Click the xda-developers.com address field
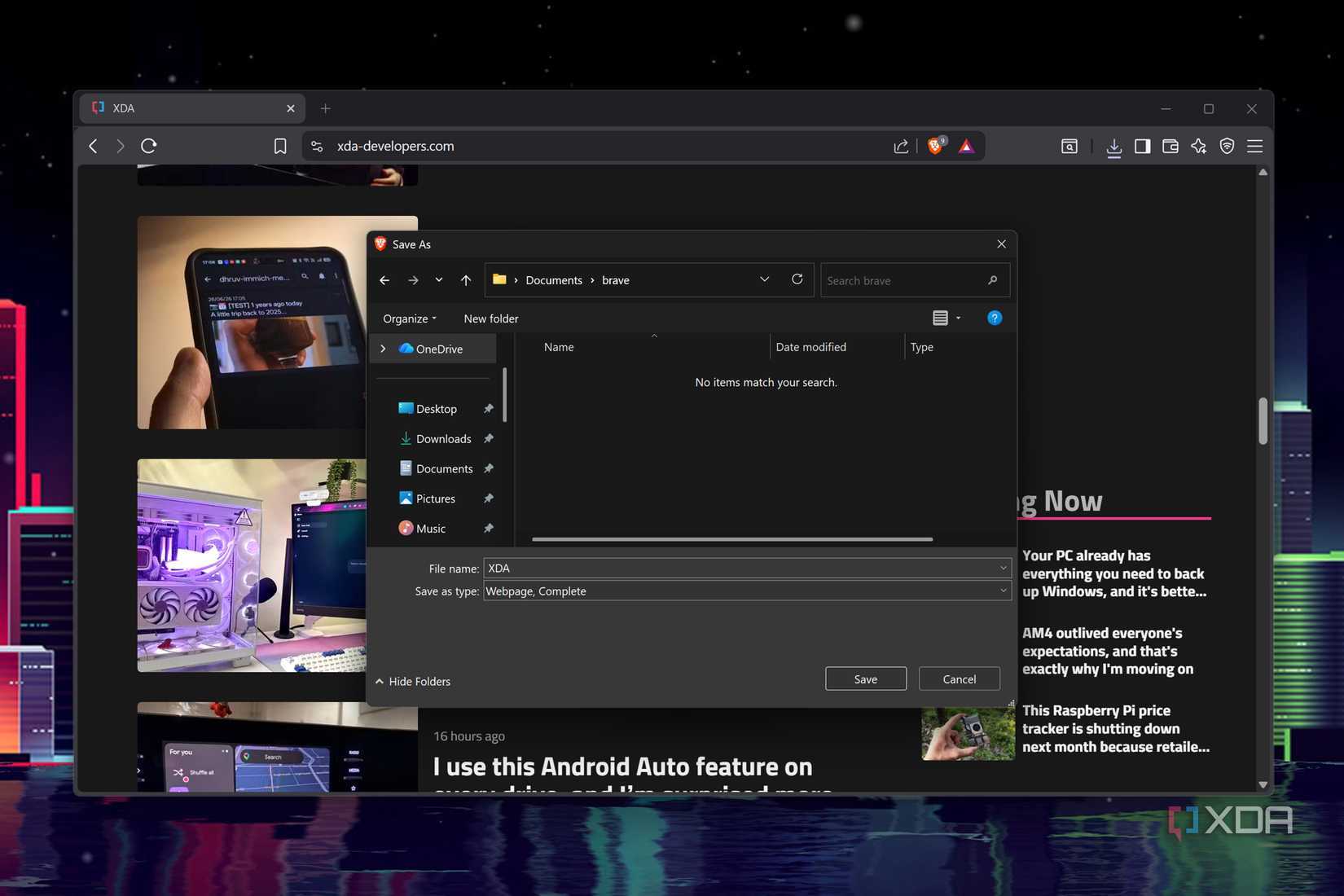 coord(396,147)
